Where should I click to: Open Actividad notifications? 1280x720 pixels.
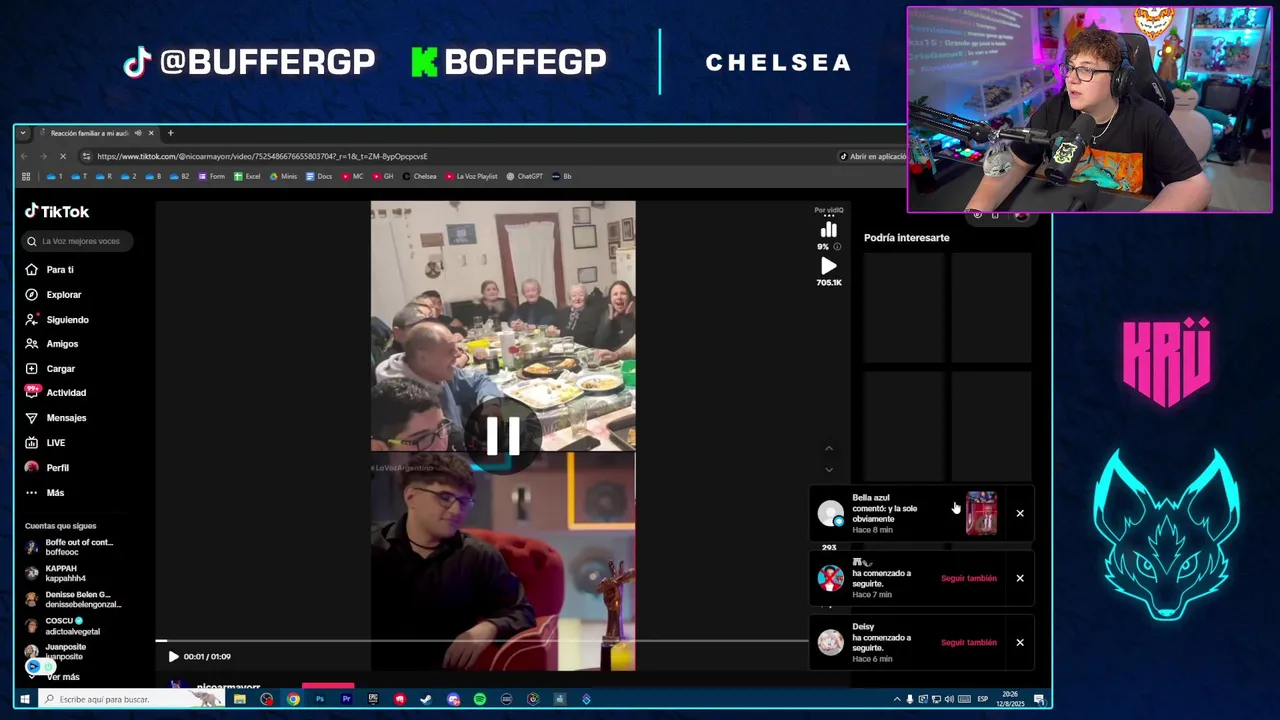pyautogui.click(x=56, y=393)
